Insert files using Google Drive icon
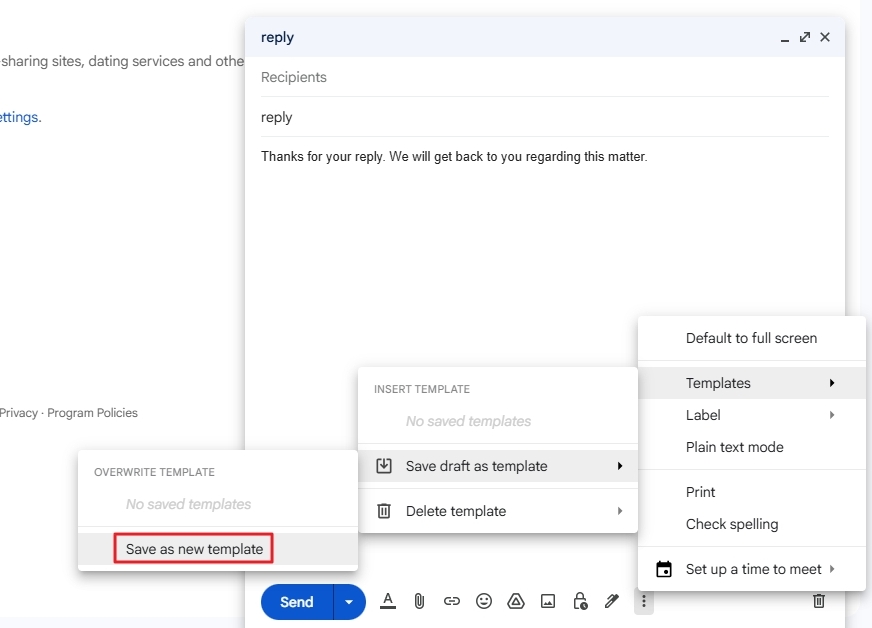The height and width of the screenshot is (628, 872). pyautogui.click(x=516, y=601)
